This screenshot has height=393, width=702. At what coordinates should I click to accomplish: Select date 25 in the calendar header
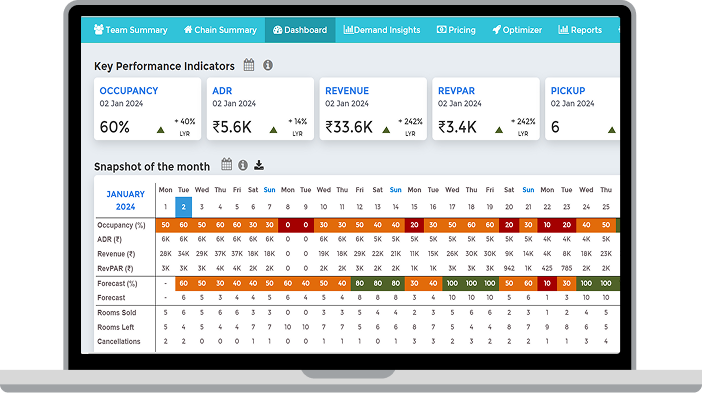(606, 207)
